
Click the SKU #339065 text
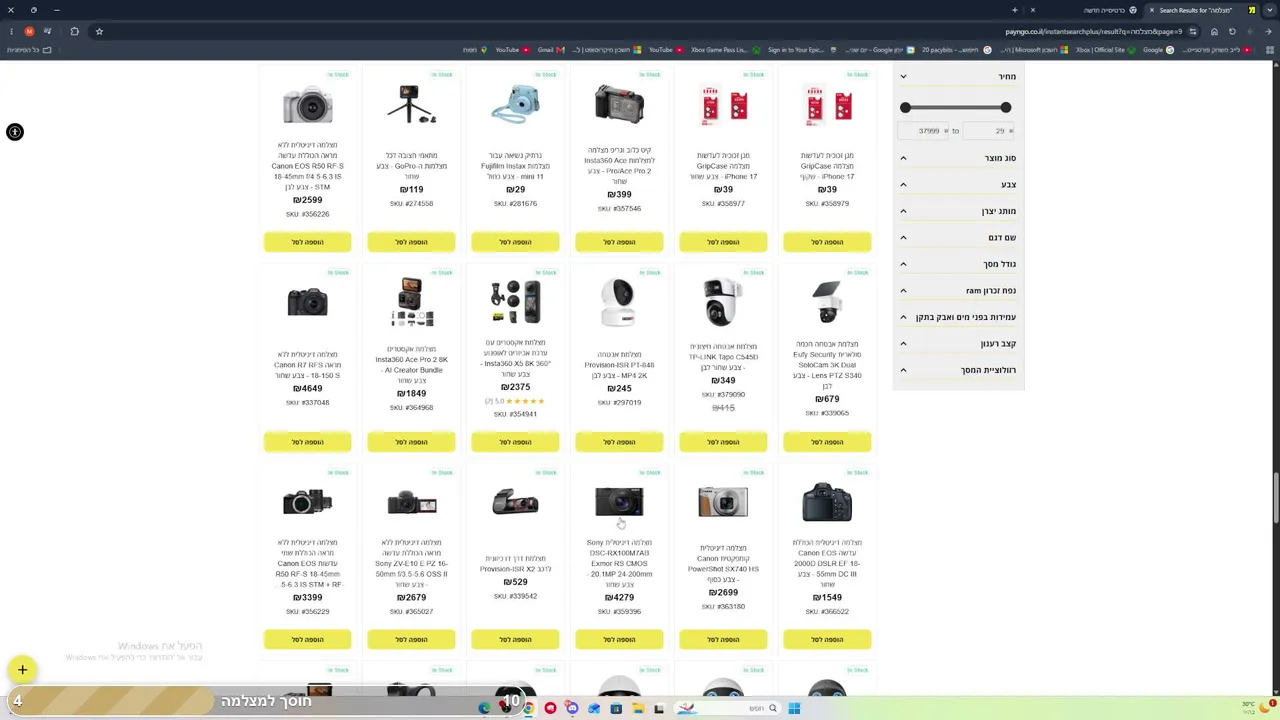tap(827, 413)
